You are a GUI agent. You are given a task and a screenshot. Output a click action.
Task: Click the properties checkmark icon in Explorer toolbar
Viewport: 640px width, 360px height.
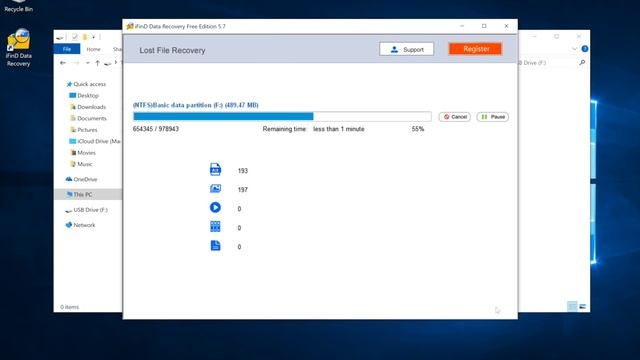(x=75, y=37)
